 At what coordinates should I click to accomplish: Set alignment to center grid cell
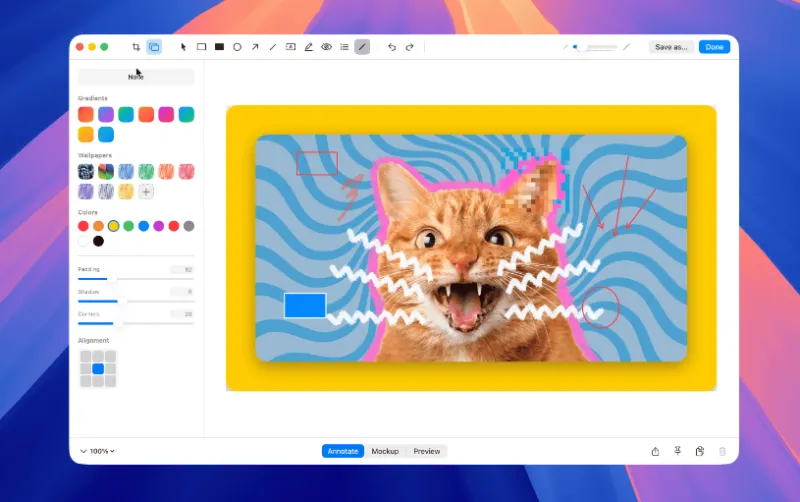pos(98,368)
